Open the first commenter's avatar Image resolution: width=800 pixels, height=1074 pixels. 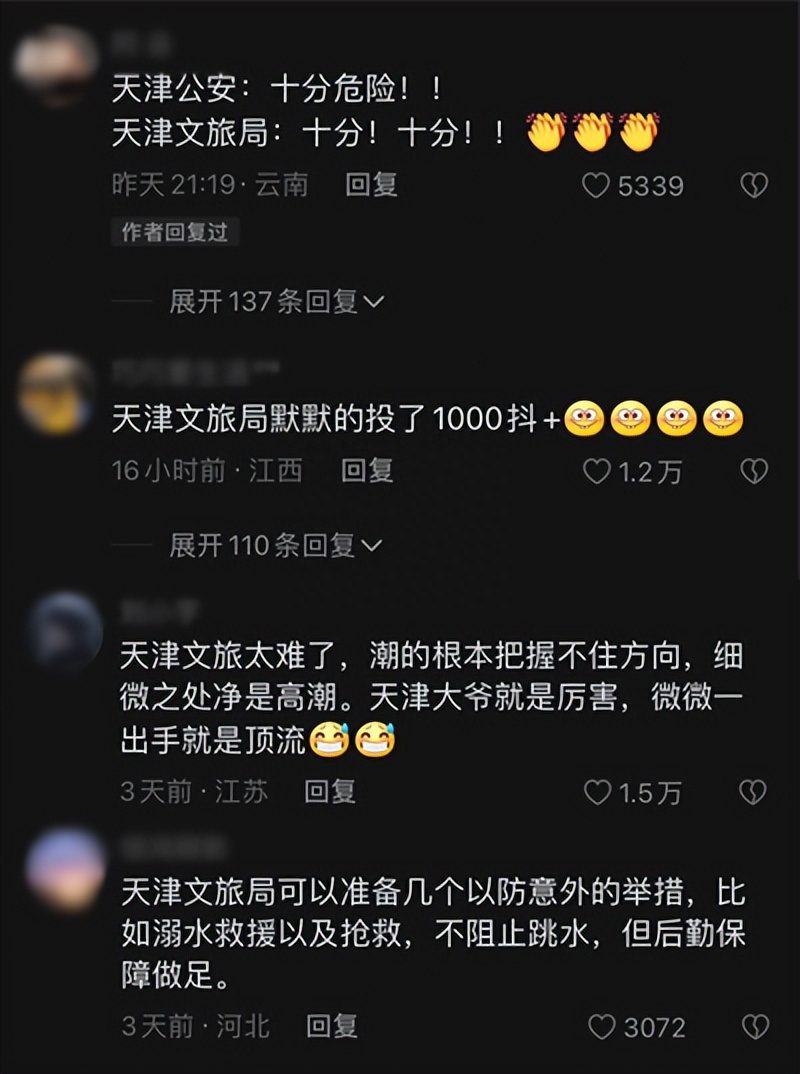[55, 65]
